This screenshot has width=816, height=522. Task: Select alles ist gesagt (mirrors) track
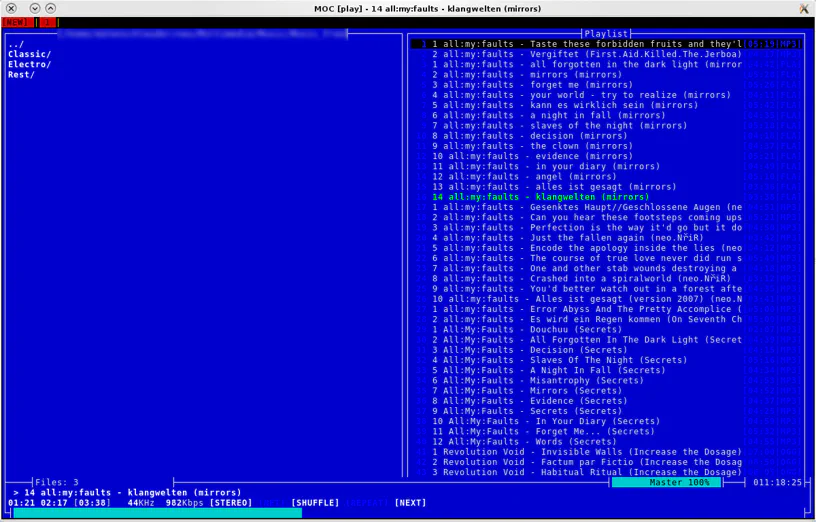[x=606, y=187]
